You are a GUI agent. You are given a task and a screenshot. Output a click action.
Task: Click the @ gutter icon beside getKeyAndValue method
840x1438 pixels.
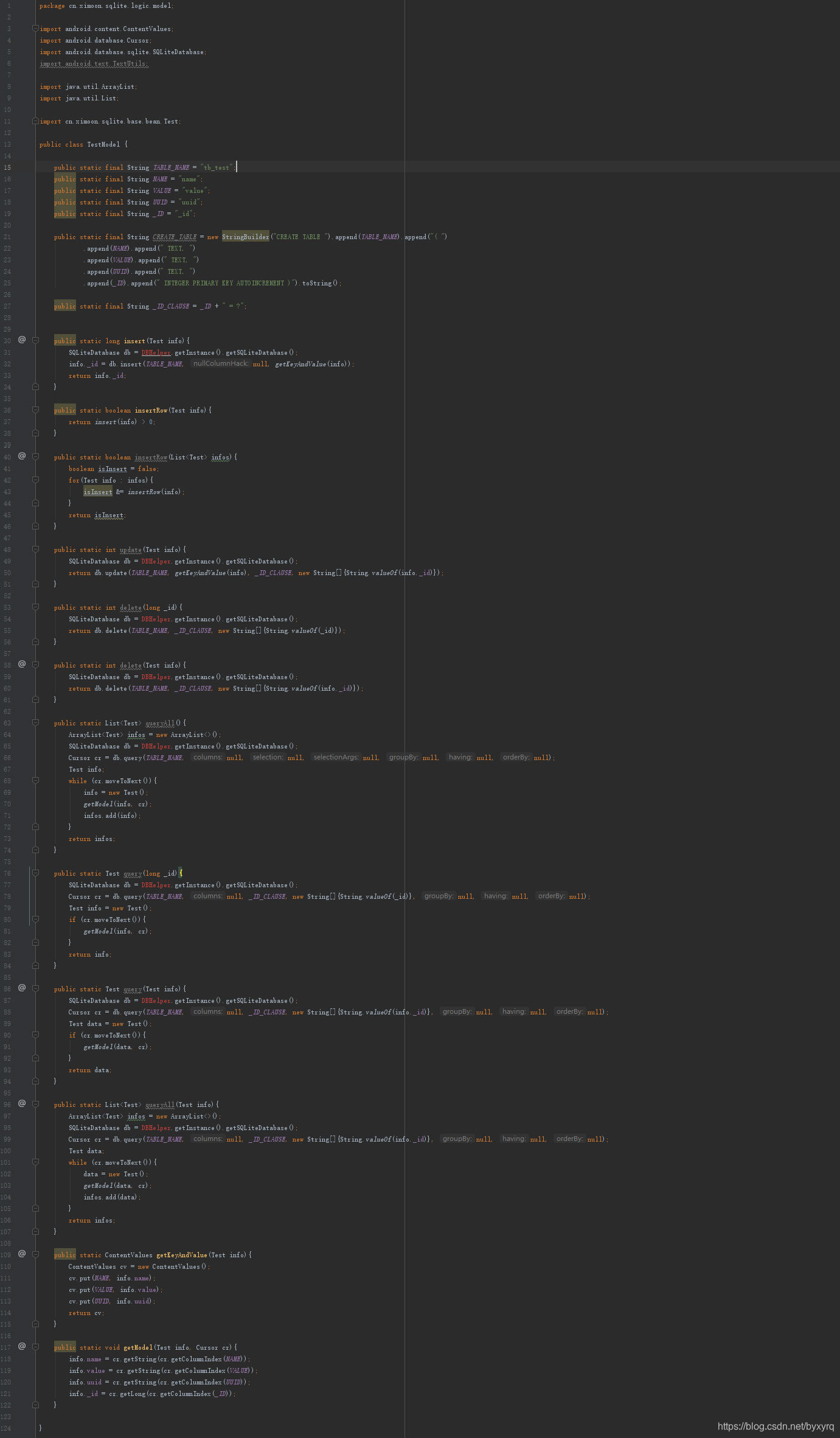tap(22, 1253)
